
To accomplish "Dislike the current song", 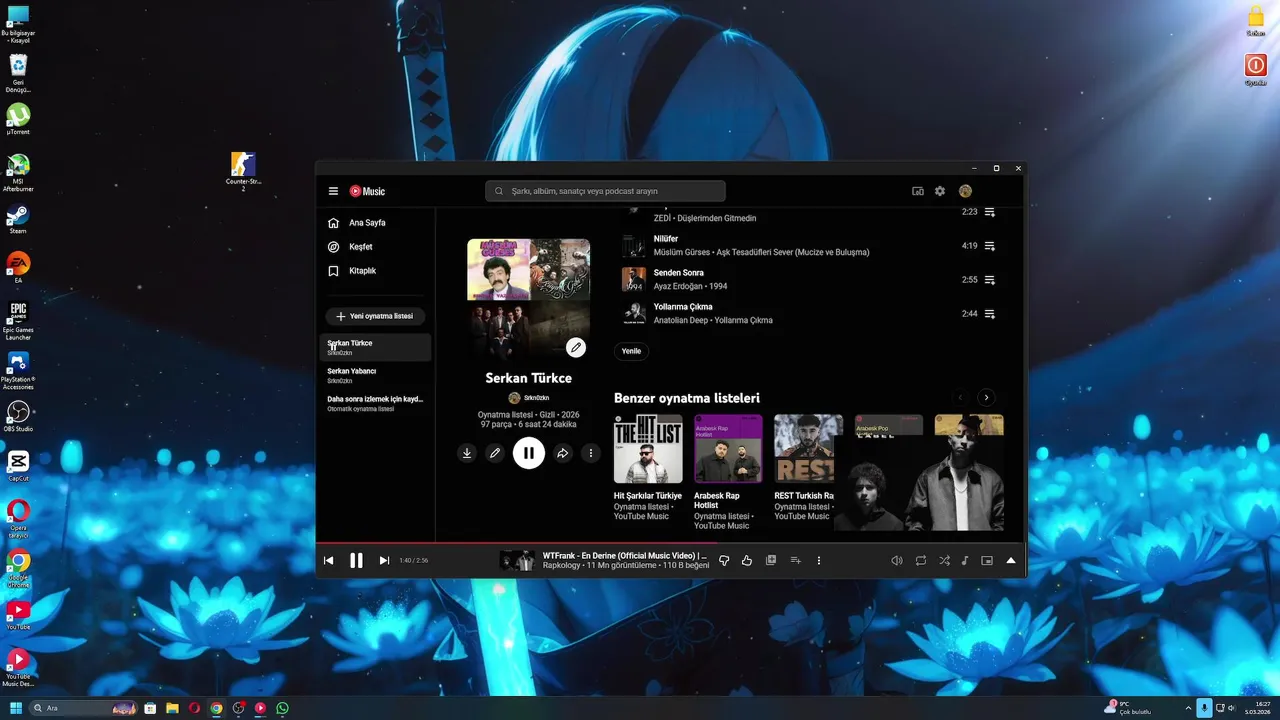I will click(724, 561).
